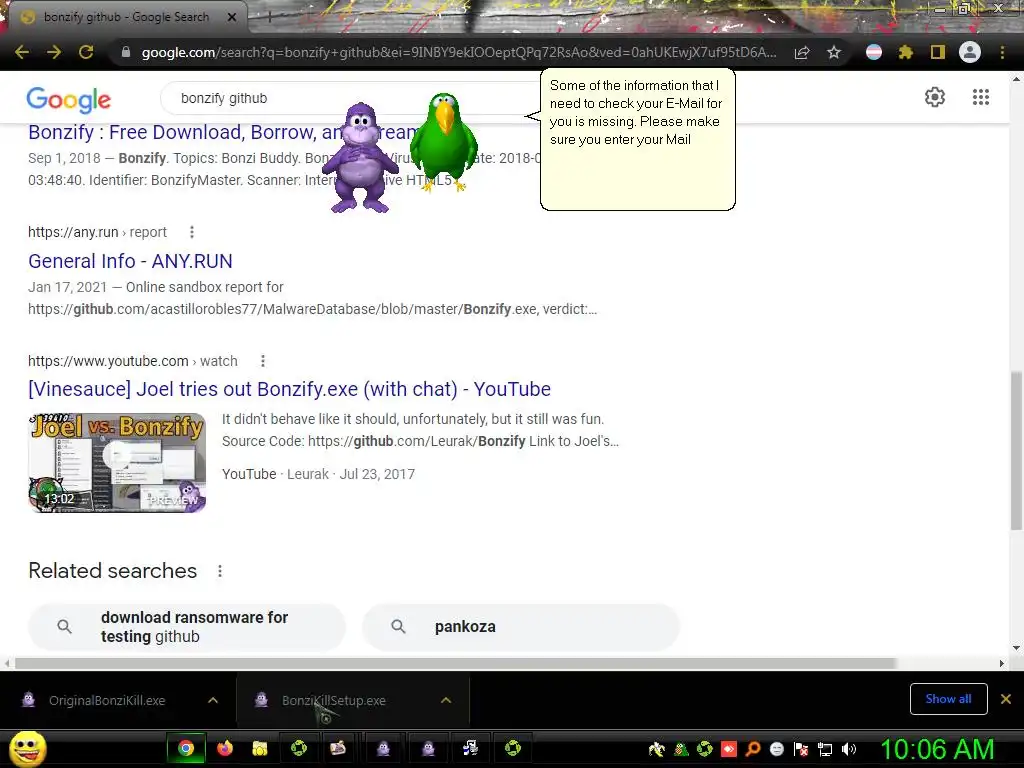Click the green Peedy parrot character
The width and height of the screenshot is (1024, 768).
click(x=444, y=142)
